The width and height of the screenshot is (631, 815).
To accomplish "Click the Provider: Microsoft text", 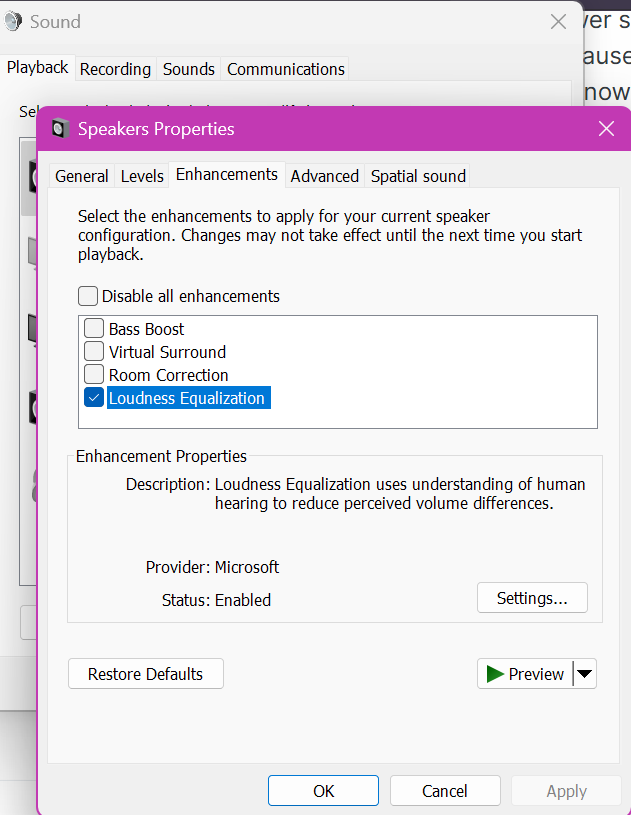I will (213, 567).
